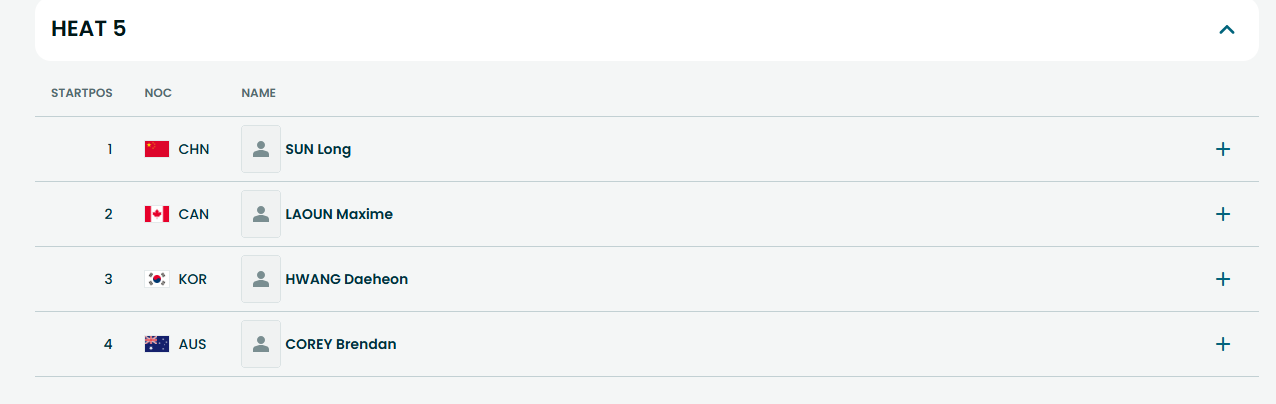This screenshot has height=404, width=1276.
Task: Open LAOUN Maxime athlete name link
Action: click(339, 214)
